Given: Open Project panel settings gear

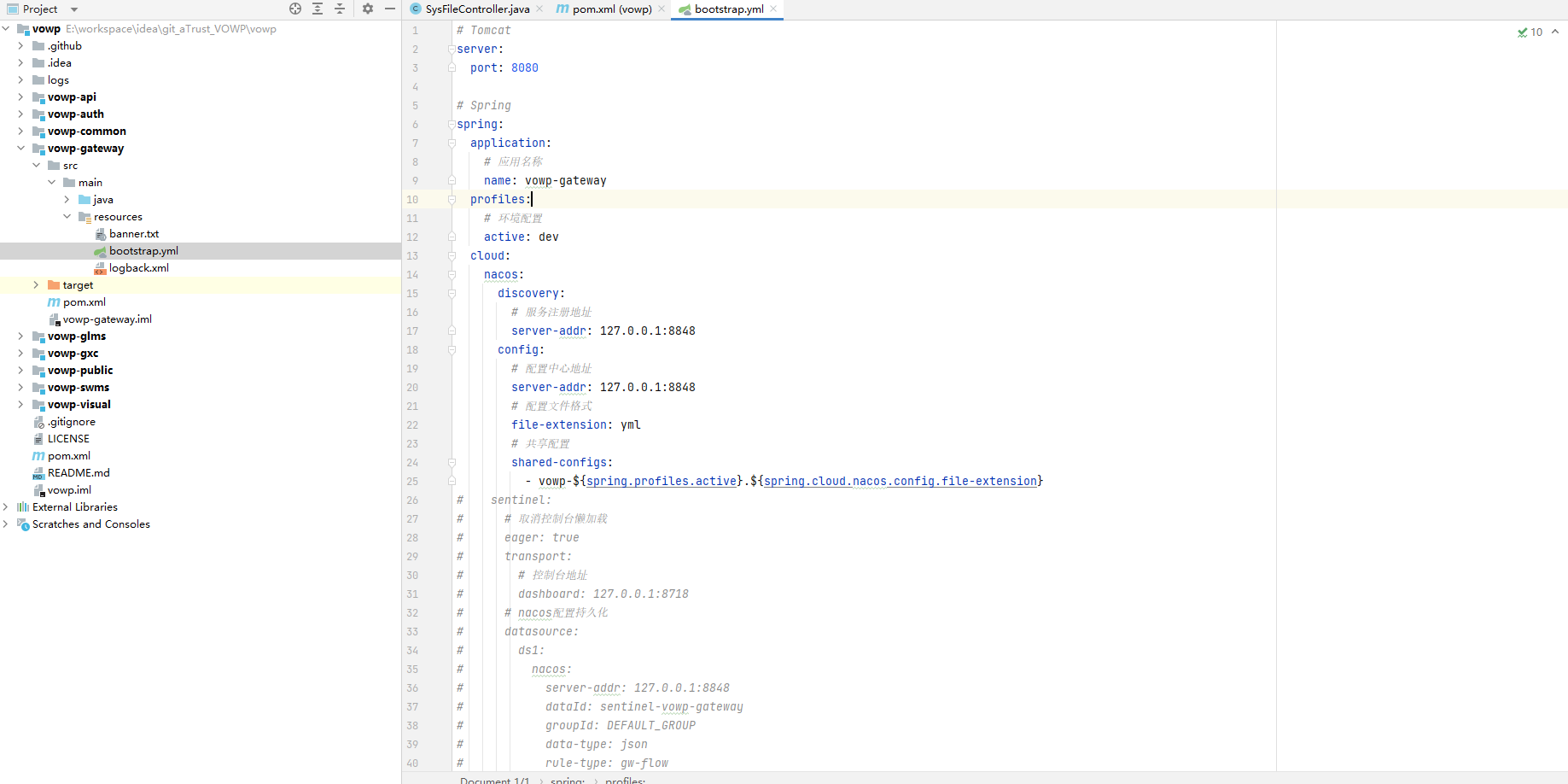Looking at the screenshot, I should [x=368, y=9].
